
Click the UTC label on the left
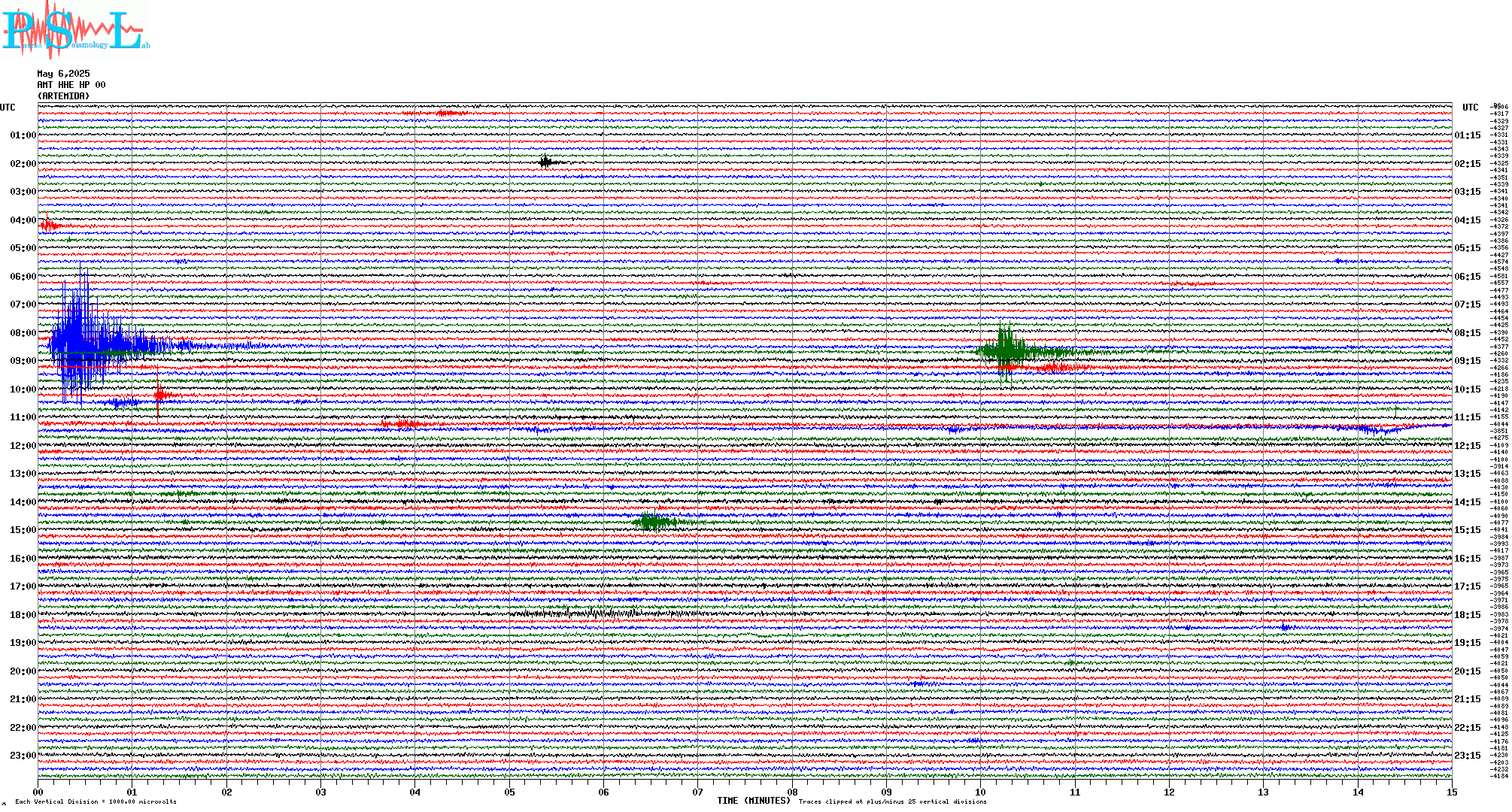(x=8, y=108)
